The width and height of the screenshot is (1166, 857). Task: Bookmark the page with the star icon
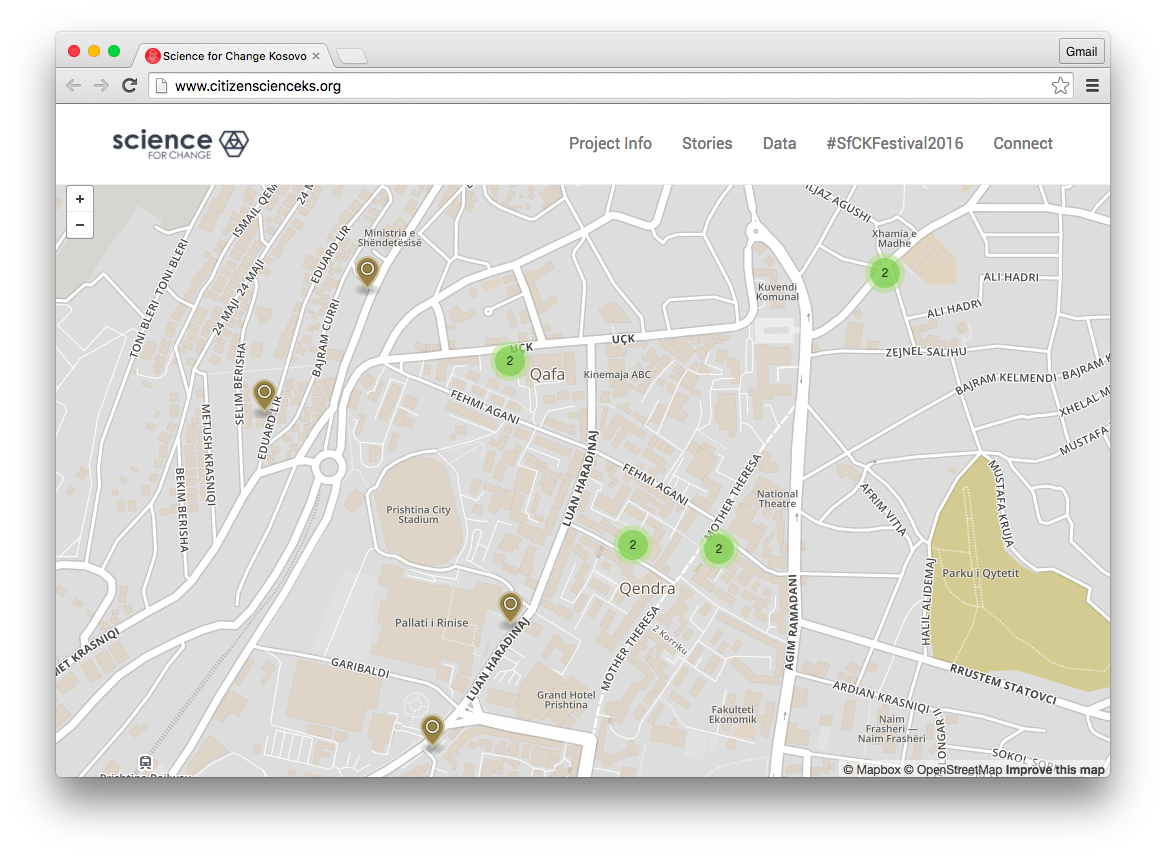[x=1060, y=86]
